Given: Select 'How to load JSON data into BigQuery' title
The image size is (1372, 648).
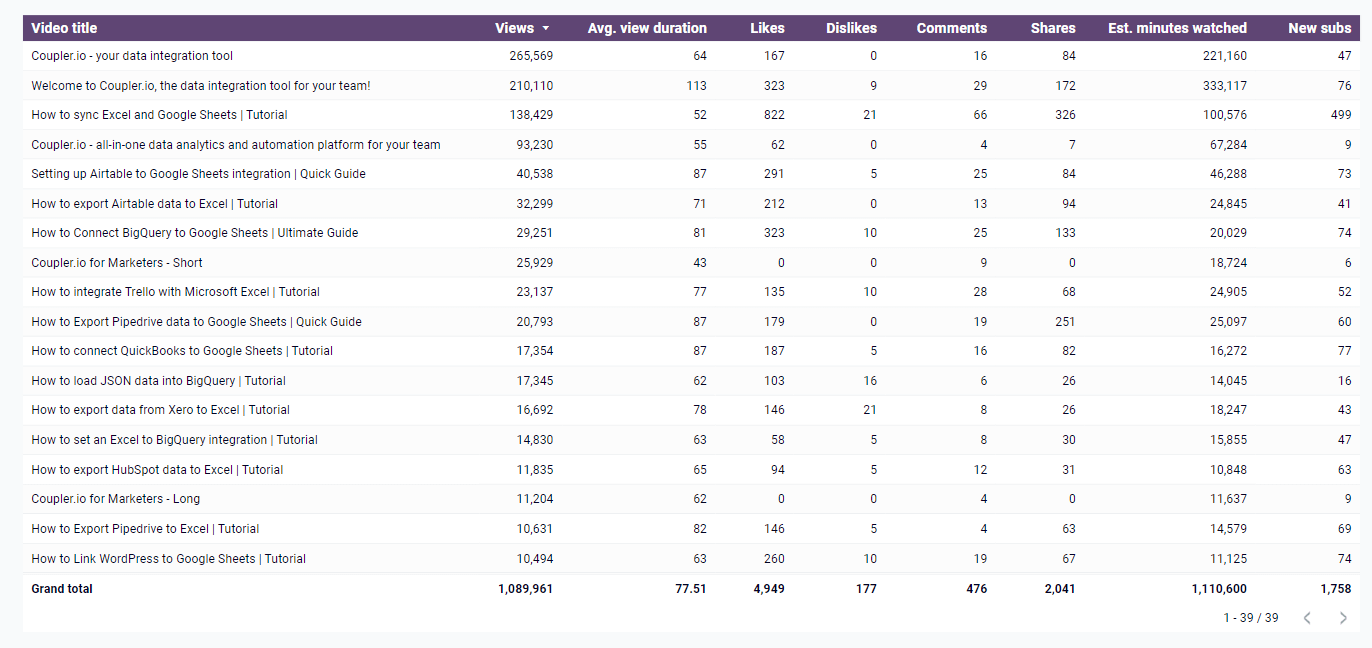Looking at the screenshot, I should [159, 381].
